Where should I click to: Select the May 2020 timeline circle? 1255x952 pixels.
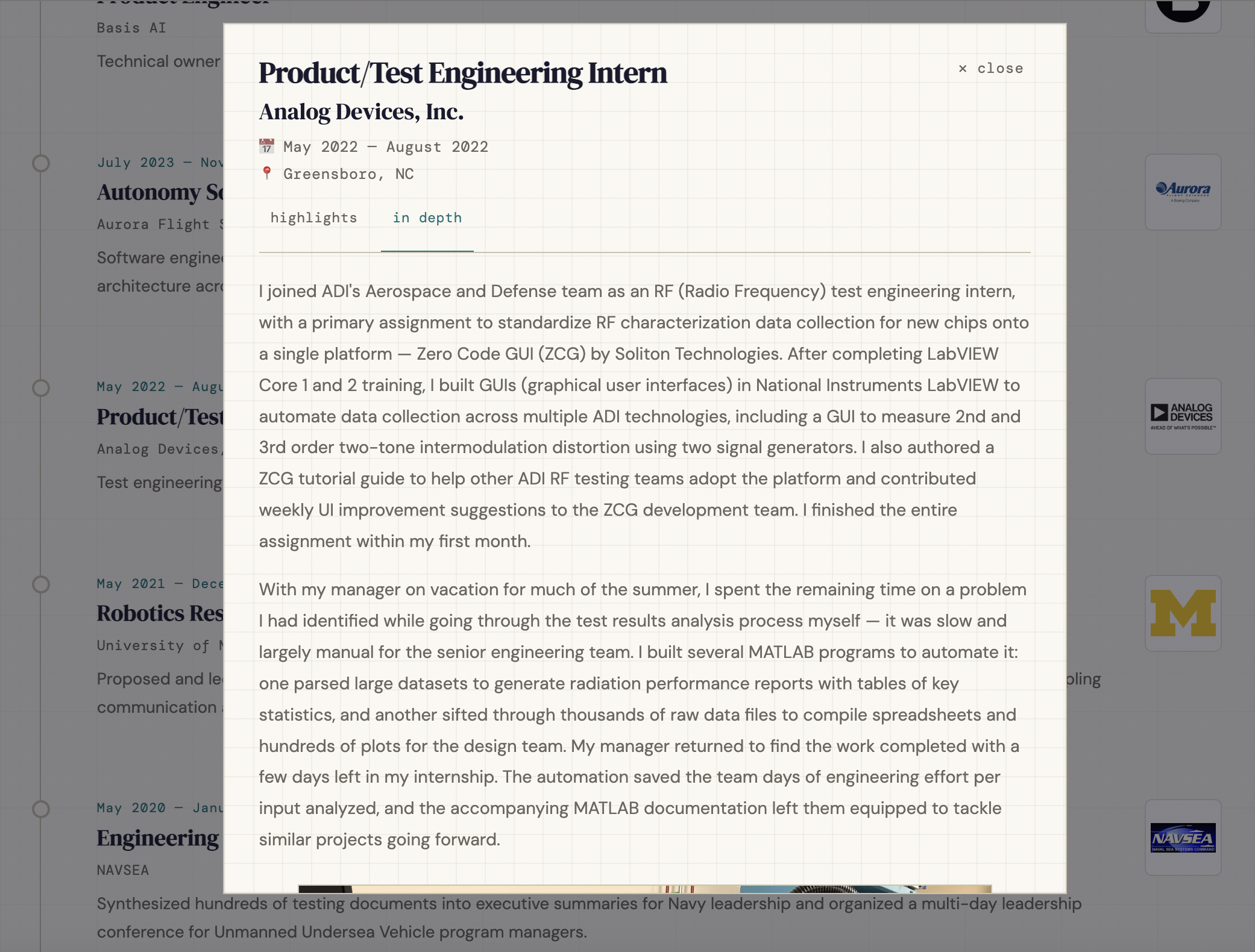pos(41,809)
